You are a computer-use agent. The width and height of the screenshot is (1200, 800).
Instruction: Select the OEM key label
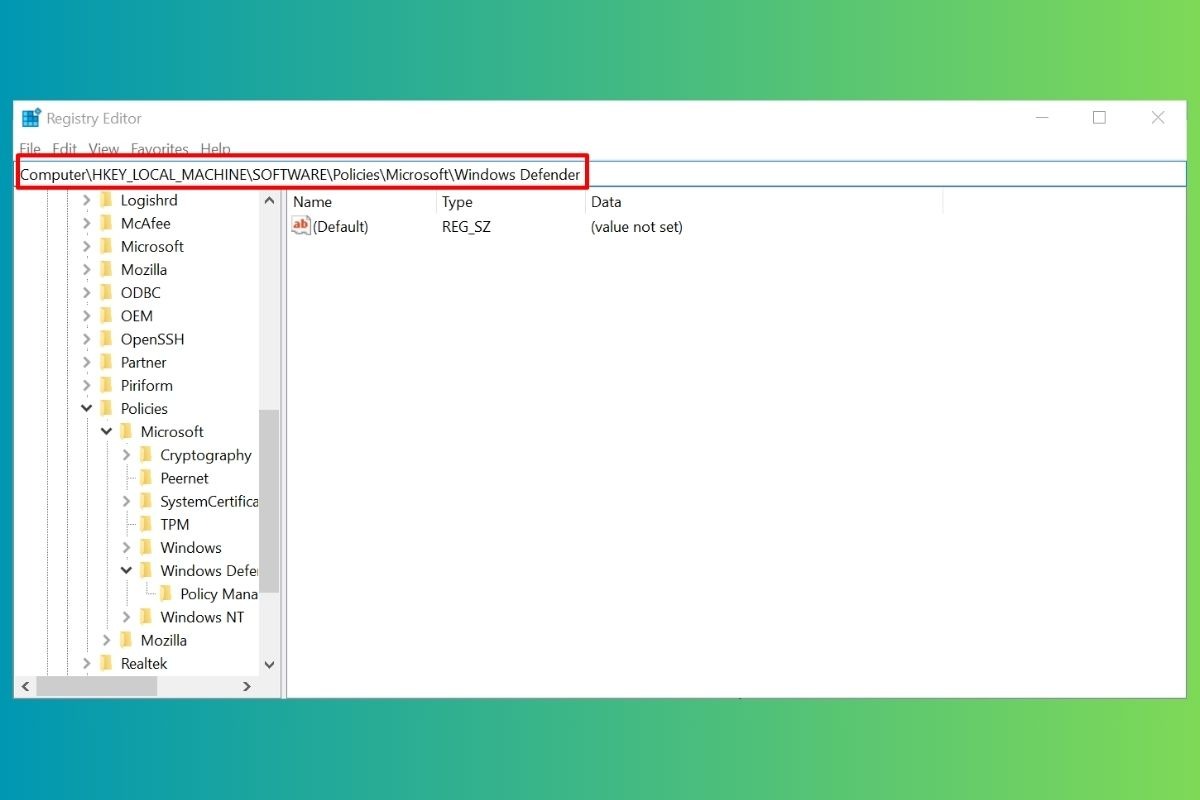click(137, 315)
